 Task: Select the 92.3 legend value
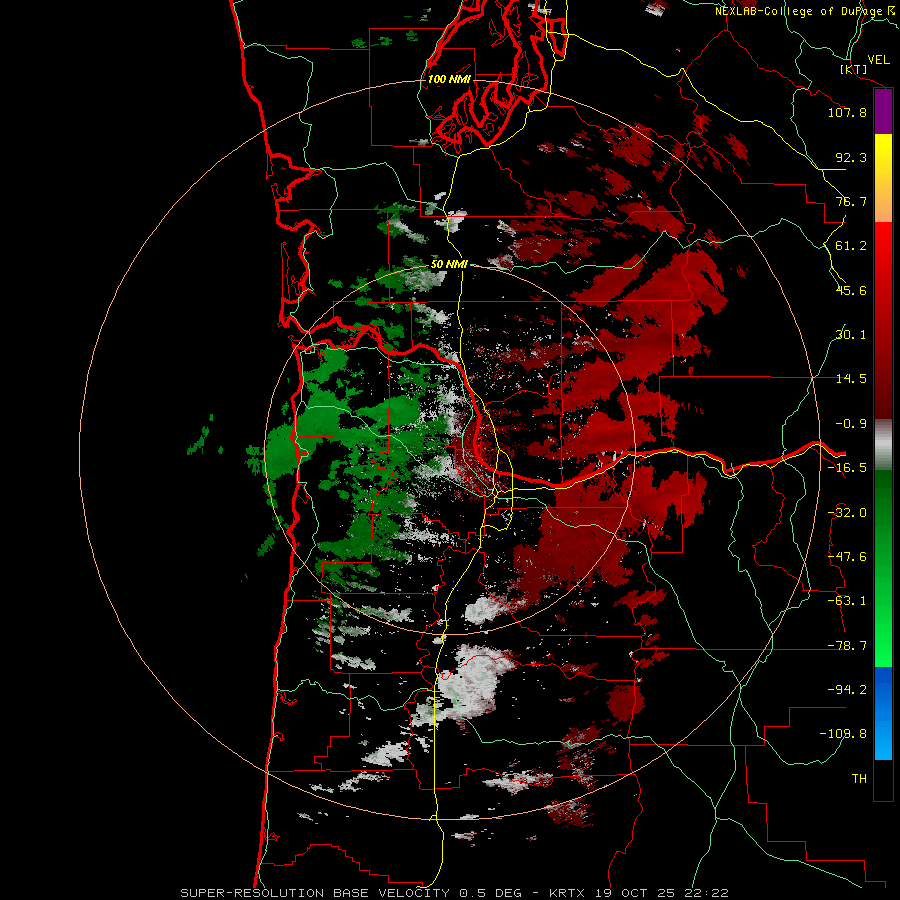tap(851, 157)
